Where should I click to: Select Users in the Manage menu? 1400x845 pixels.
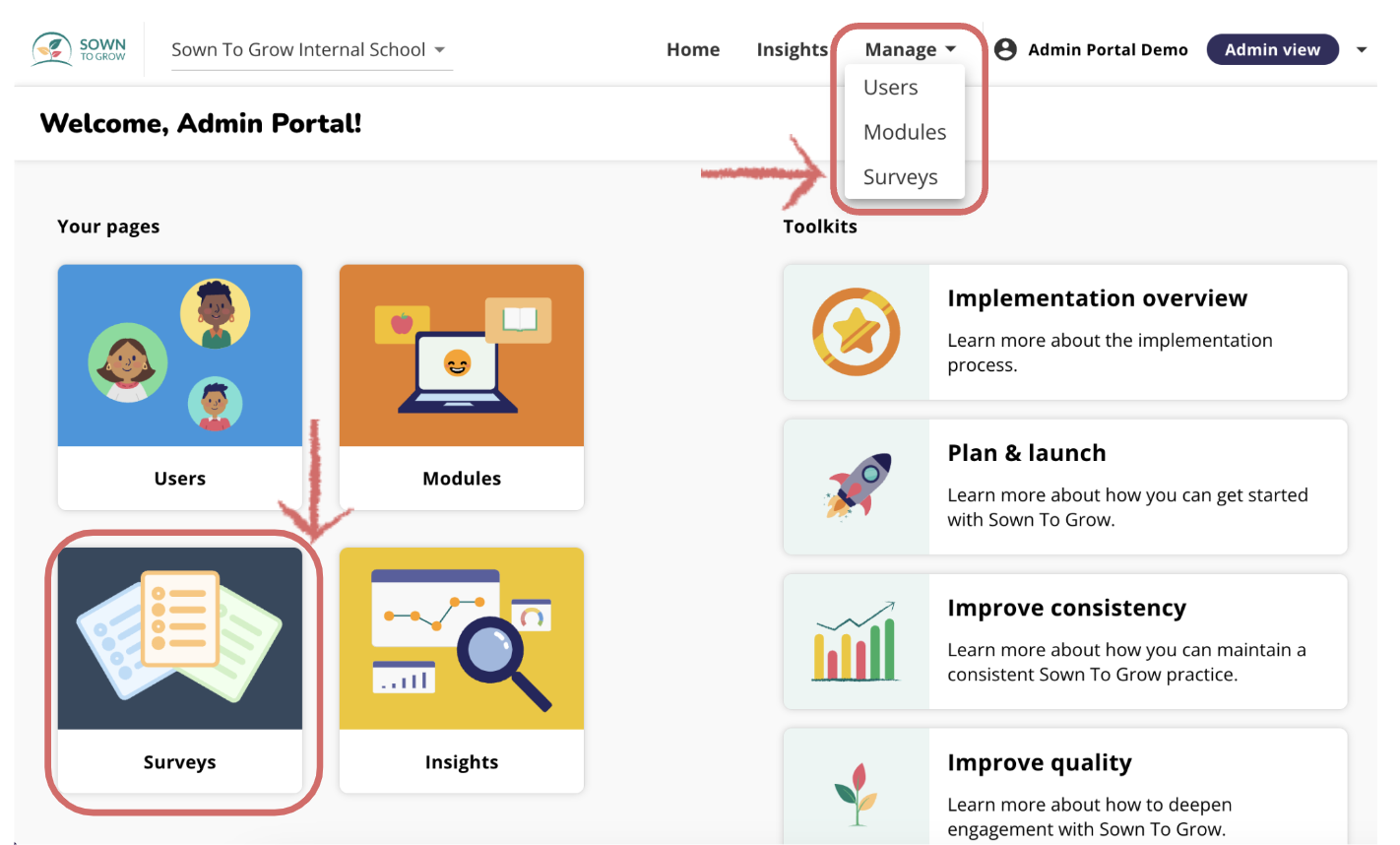[x=891, y=88]
